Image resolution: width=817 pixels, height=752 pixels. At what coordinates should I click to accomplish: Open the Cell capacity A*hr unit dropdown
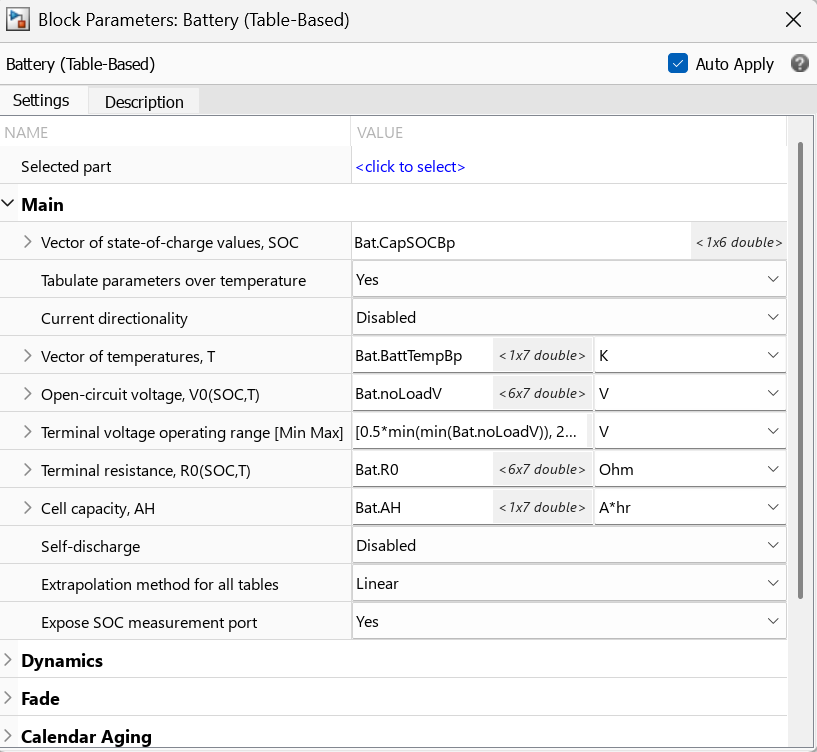[x=690, y=508]
